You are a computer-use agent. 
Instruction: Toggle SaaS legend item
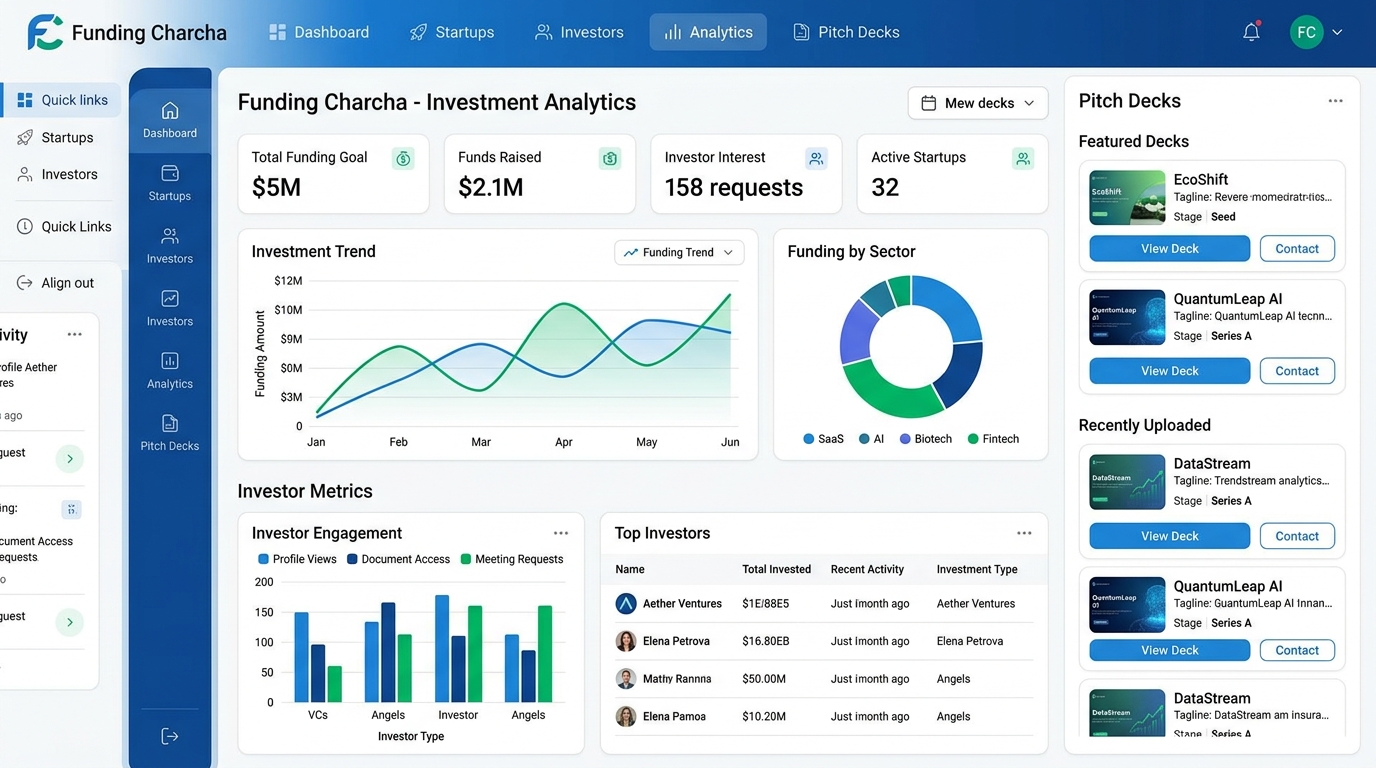(824, 439)
